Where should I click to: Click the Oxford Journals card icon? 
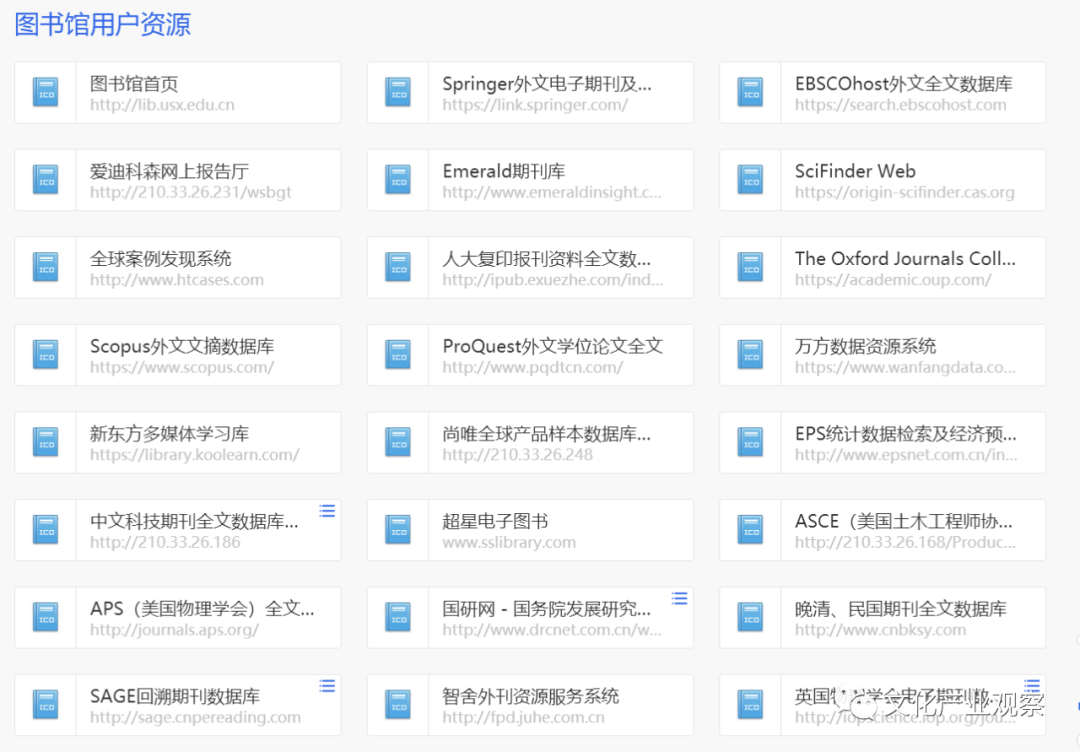click(x=751, y=267)
